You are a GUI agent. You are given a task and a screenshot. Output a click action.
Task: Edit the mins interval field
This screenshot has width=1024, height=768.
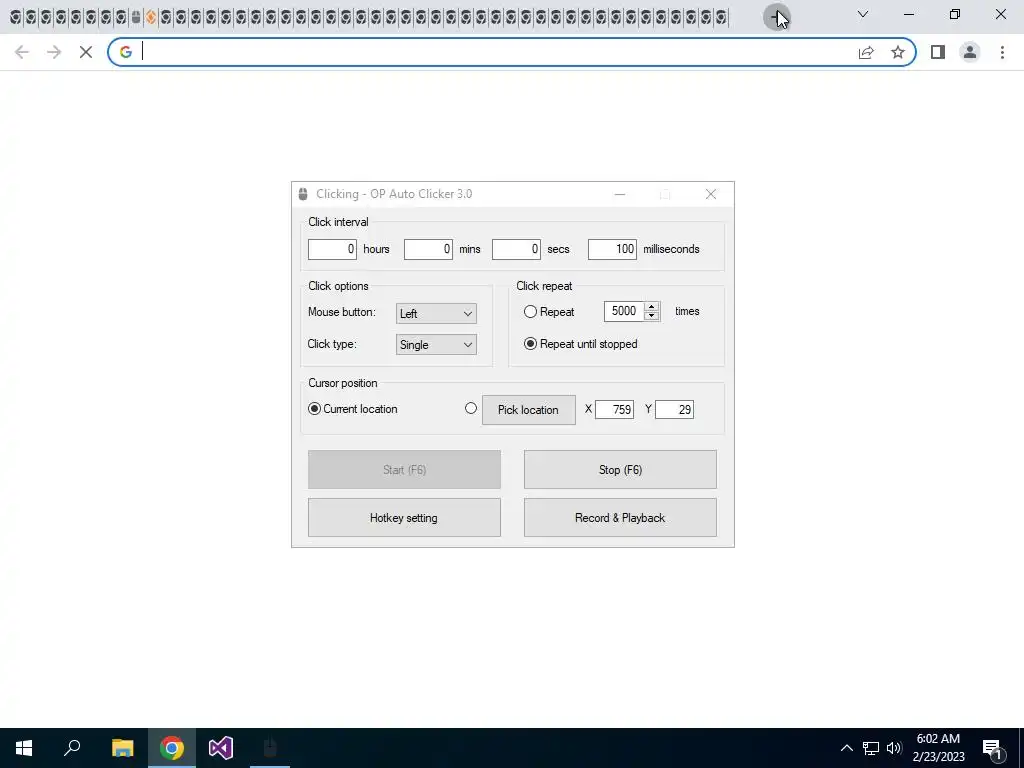coord(428,249)
